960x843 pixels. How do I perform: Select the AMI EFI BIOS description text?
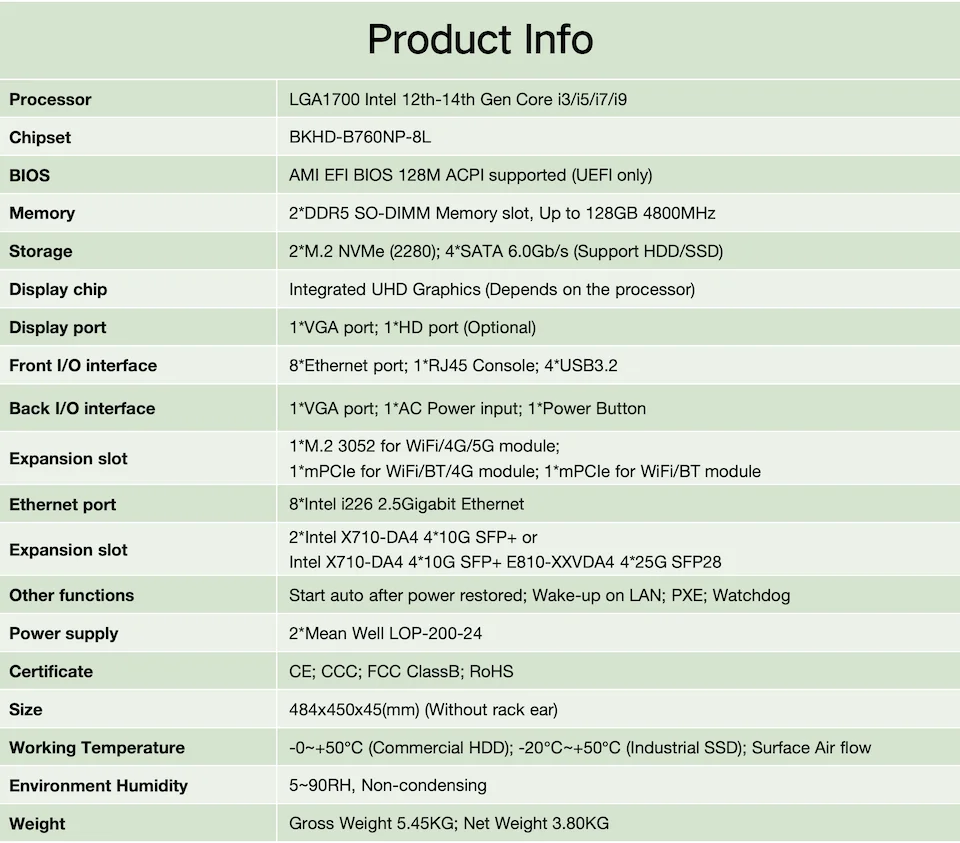coord(470,175)
